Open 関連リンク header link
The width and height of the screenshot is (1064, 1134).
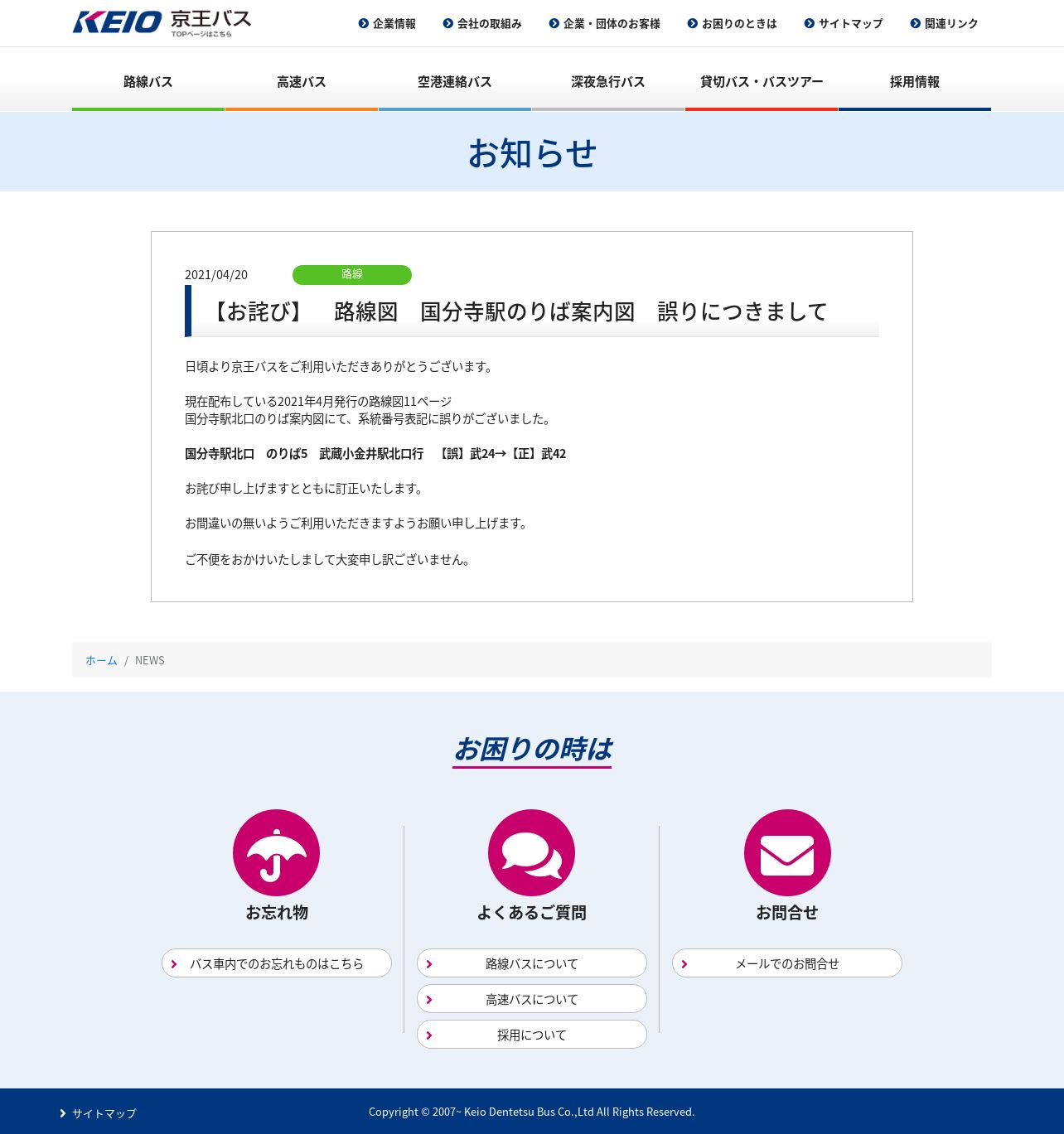click(951, 24)
